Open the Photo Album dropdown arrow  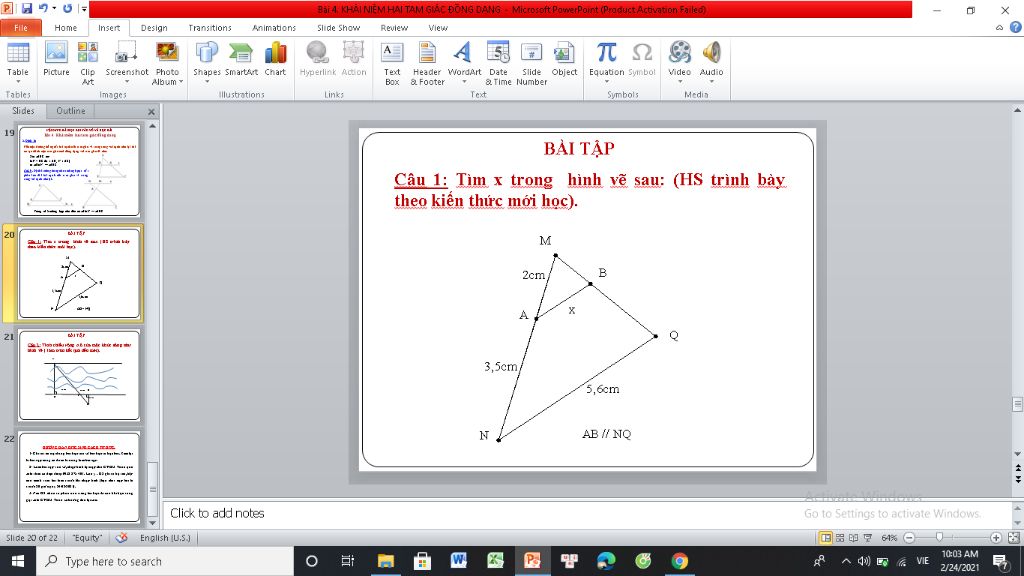[181, 82]
